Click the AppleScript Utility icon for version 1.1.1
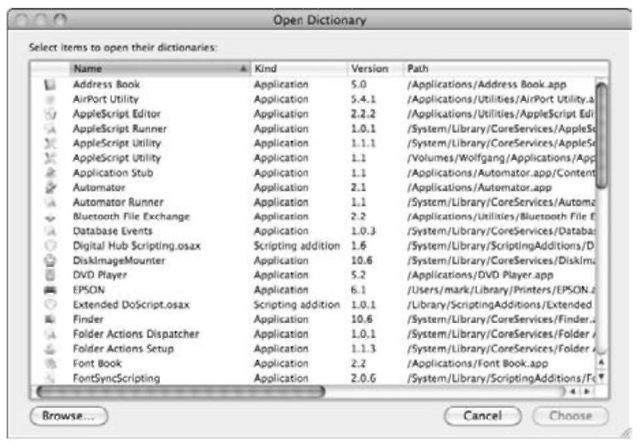This screenshot has height=448, width=640. (50, 143)
